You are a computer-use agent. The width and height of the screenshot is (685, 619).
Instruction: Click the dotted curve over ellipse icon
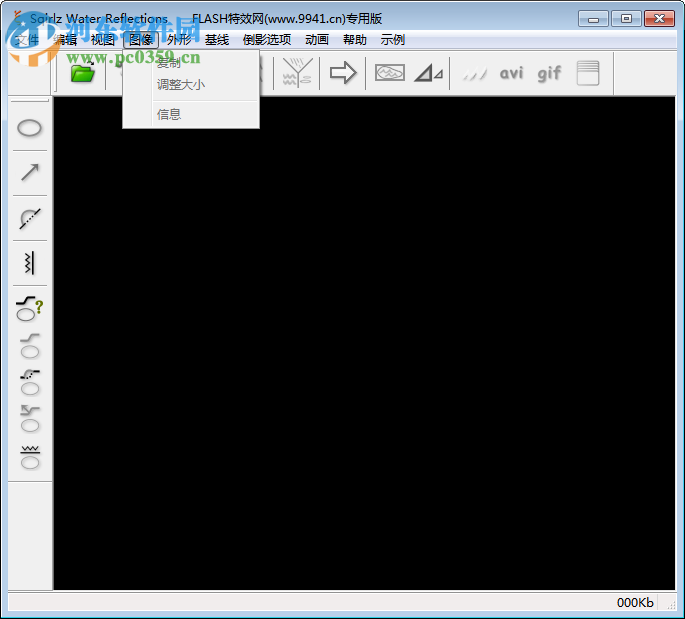(x=30, y=382)
